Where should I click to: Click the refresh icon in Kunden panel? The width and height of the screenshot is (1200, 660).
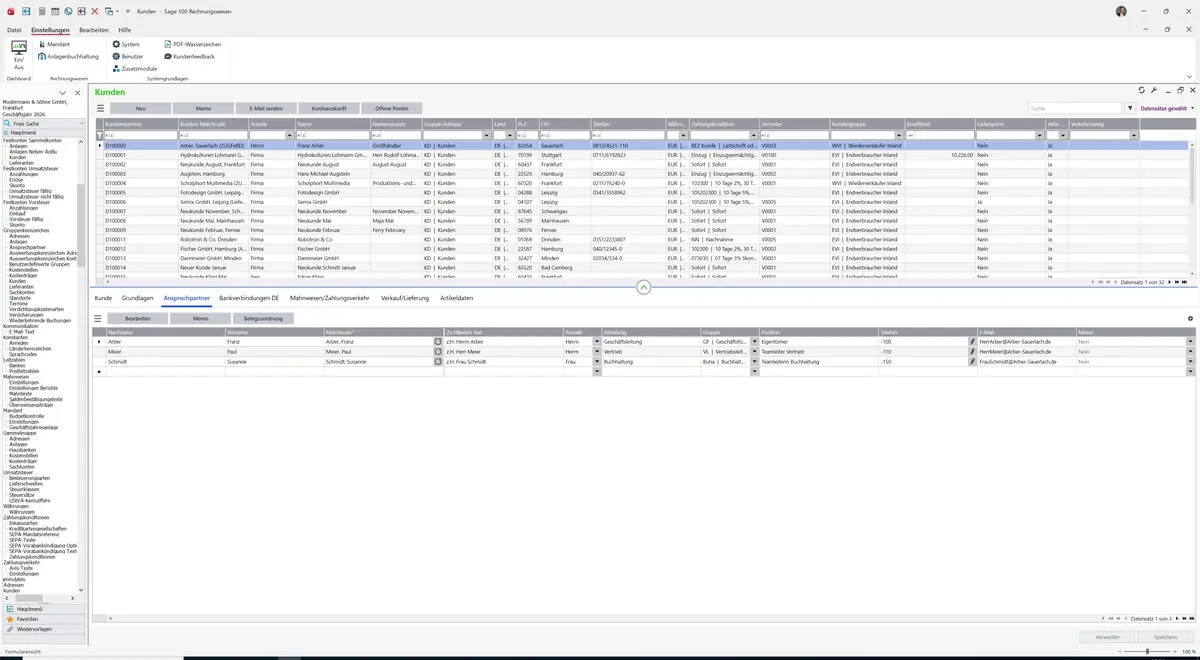click(x=1142, y=90)
